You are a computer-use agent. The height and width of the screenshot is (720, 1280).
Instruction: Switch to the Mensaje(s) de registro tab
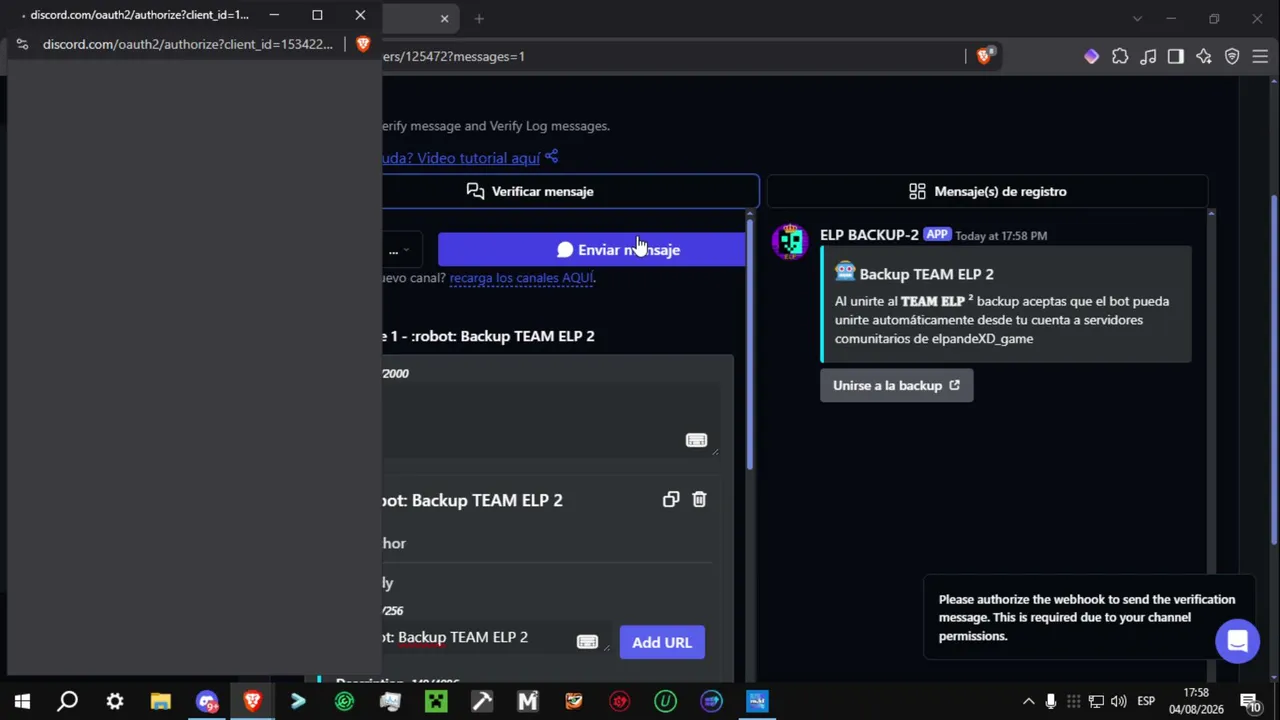tap(988, 191)
